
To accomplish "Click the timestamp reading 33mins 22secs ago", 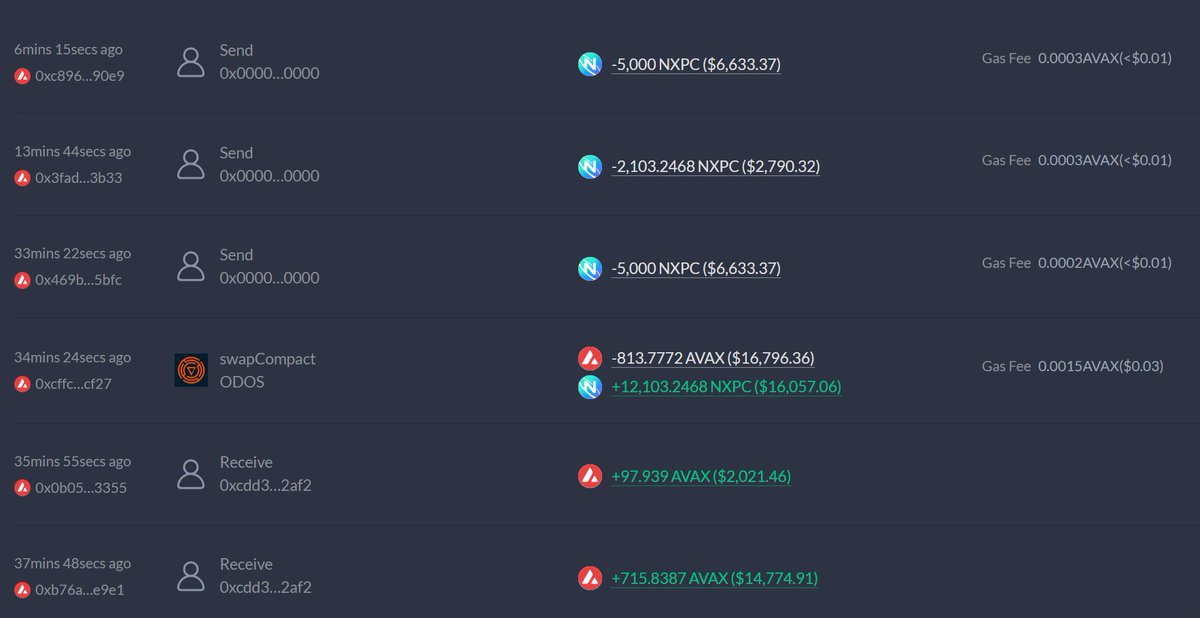I will click(72, 253).
